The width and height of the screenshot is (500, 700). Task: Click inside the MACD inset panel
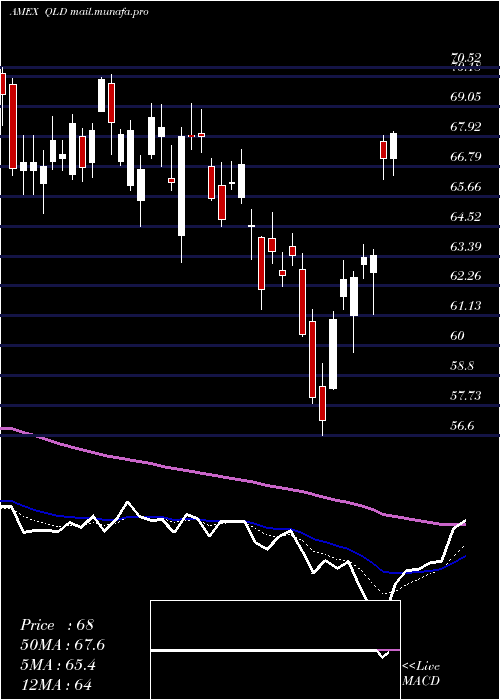(275, 650)
